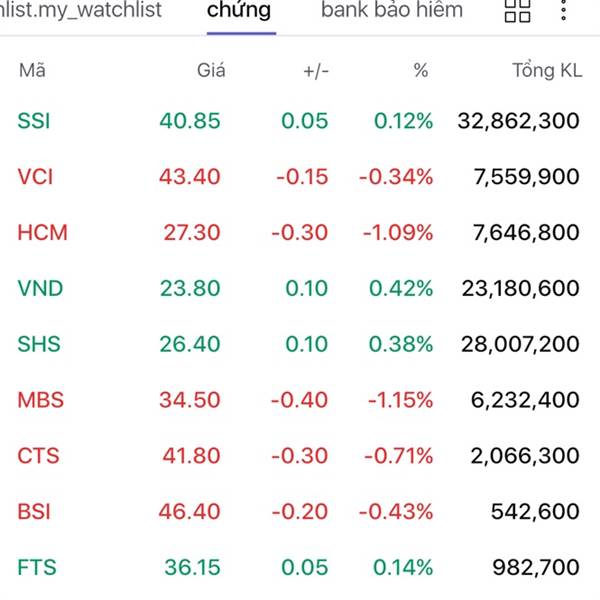This screenshot has height=600, width=600.
Task: Click the SSI price 40.85
Action: pos(190,121)
